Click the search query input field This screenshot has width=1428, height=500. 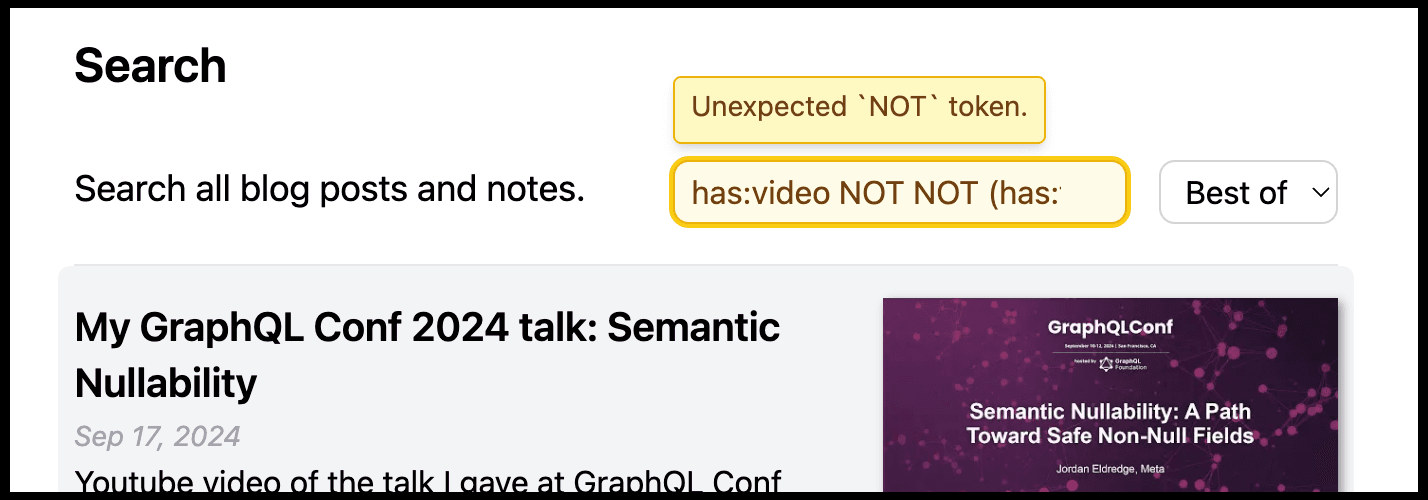click(898, 192)
